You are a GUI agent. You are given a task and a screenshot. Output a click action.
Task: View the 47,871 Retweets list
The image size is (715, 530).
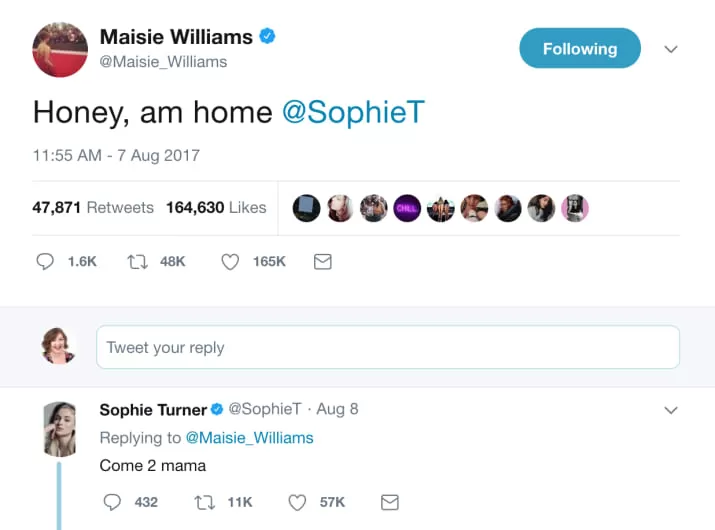tap(93, 208)
